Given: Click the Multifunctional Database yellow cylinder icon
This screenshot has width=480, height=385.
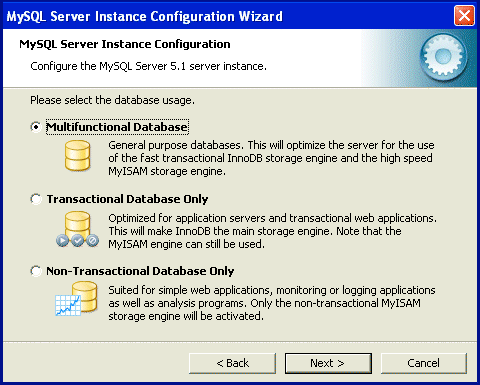Looking at the screenshot, I should 78,155.
